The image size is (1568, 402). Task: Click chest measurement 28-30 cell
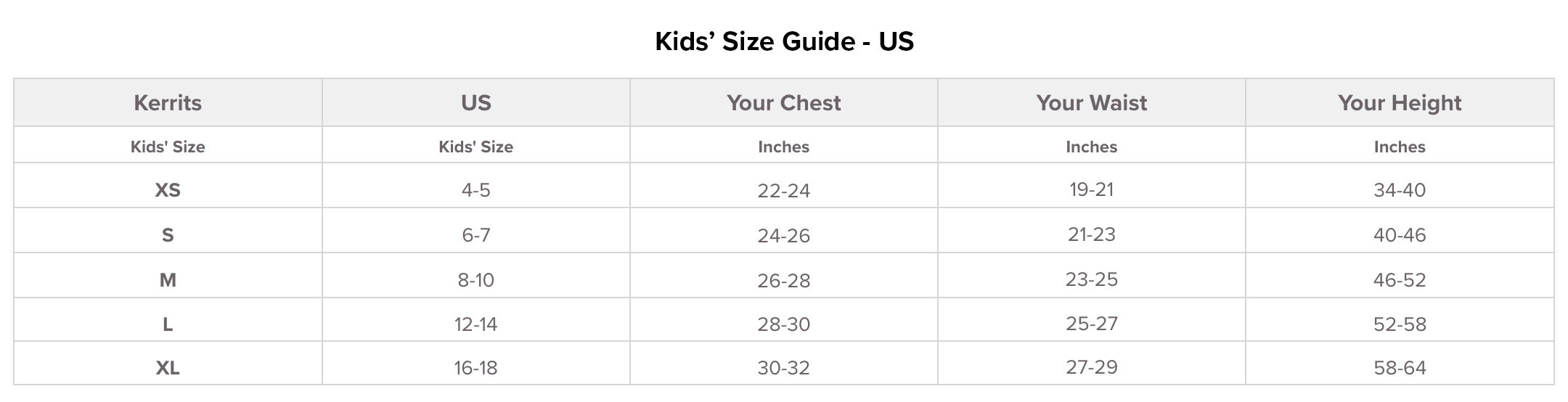pyautogui.click(x=783, y=324)
